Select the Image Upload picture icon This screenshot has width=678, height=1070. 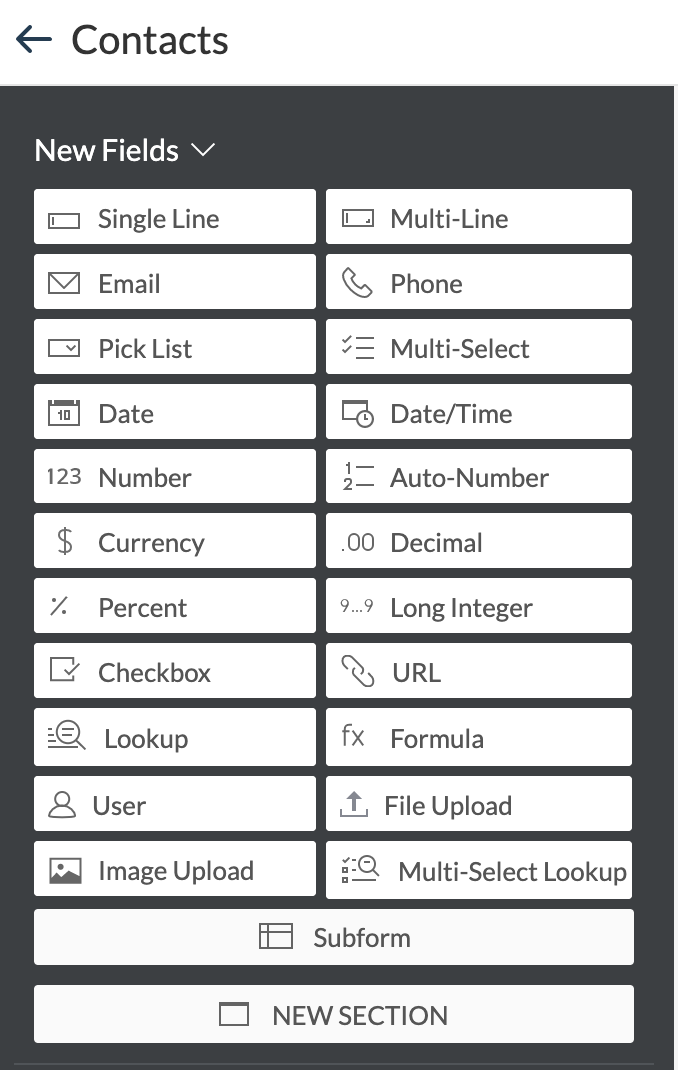(x=64, y=869)
